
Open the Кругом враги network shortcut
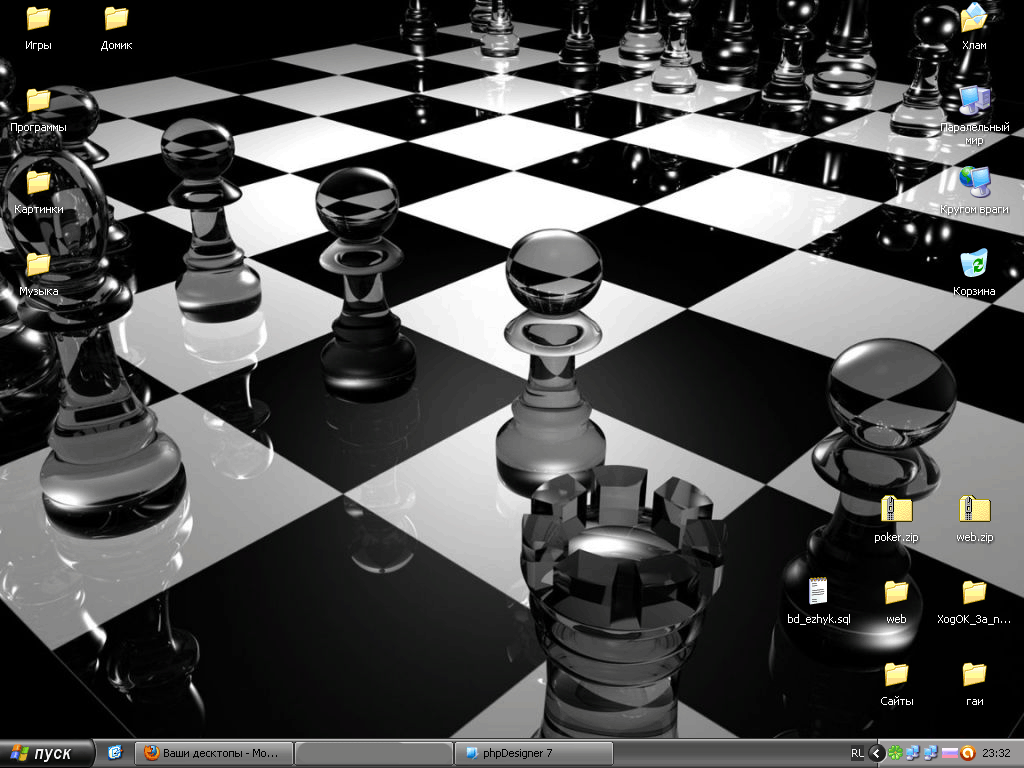tap(974, 182)
